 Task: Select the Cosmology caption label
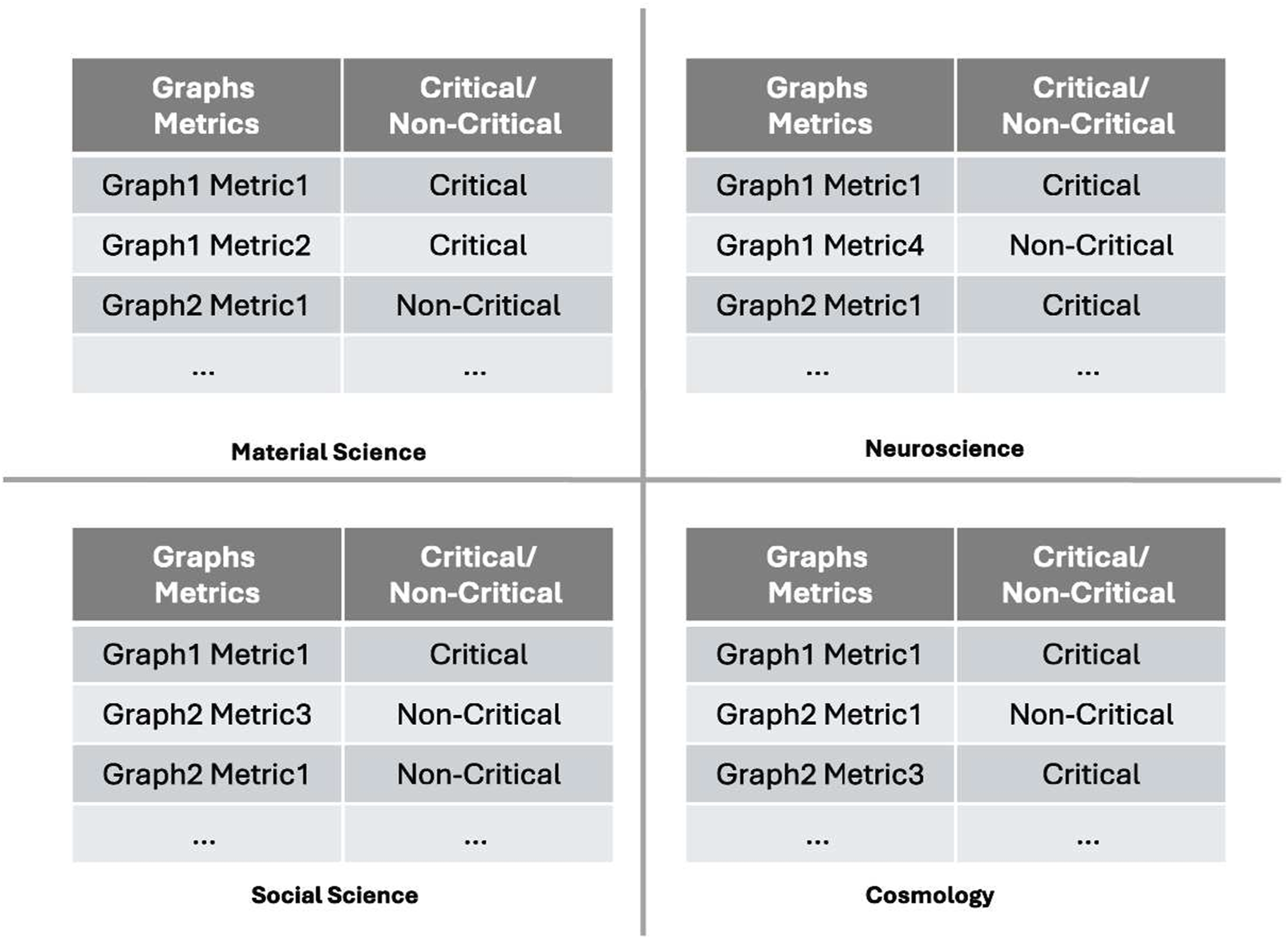point(930,895)
